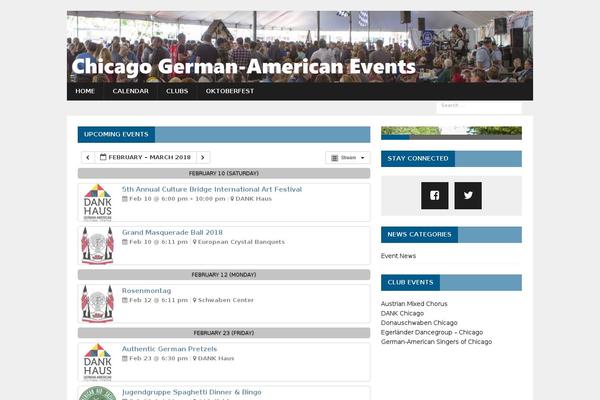Click the February 12 (Monday) date header

pos(224,275)
